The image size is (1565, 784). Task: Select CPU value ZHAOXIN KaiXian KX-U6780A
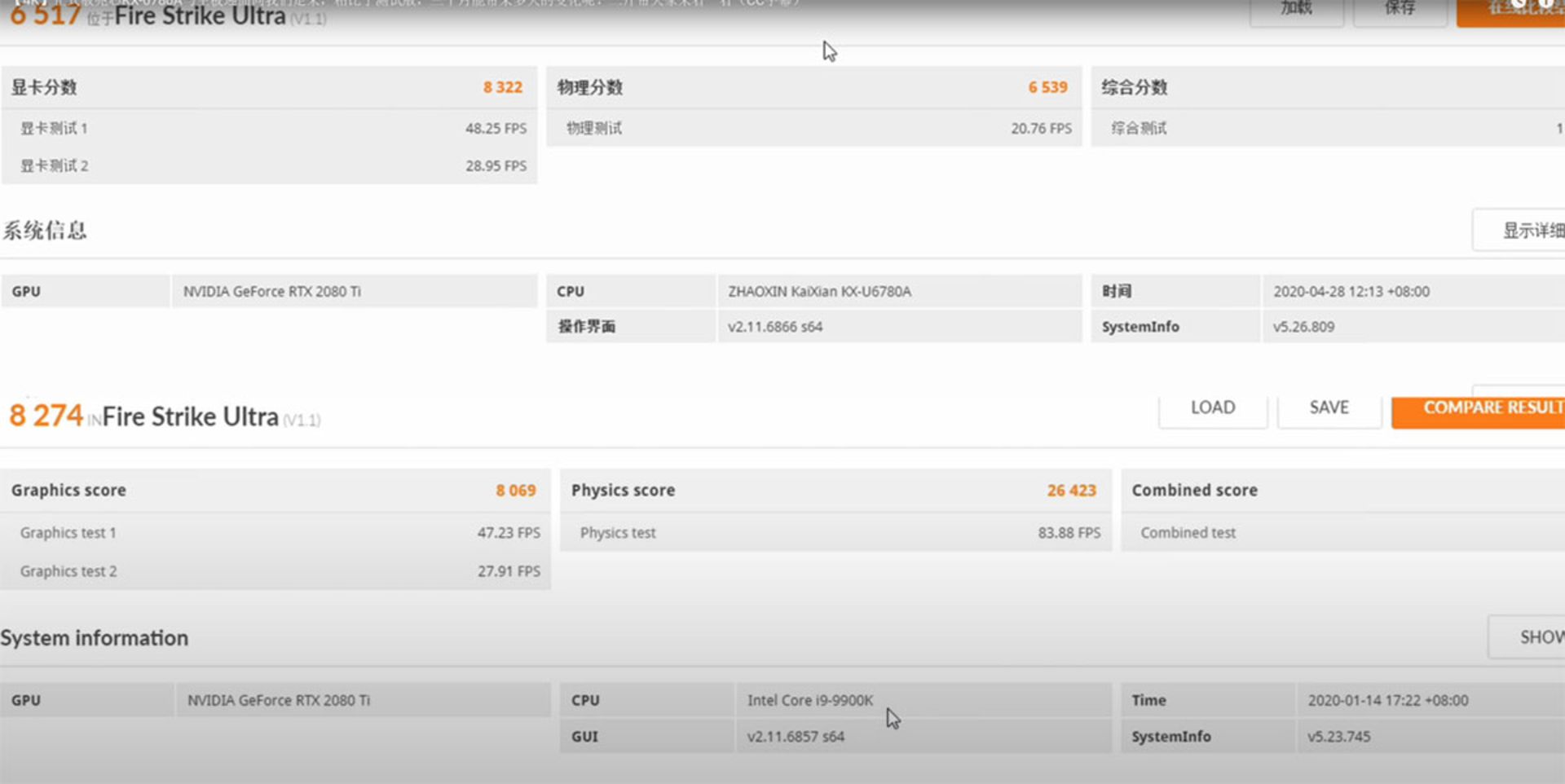click(819, 291)
